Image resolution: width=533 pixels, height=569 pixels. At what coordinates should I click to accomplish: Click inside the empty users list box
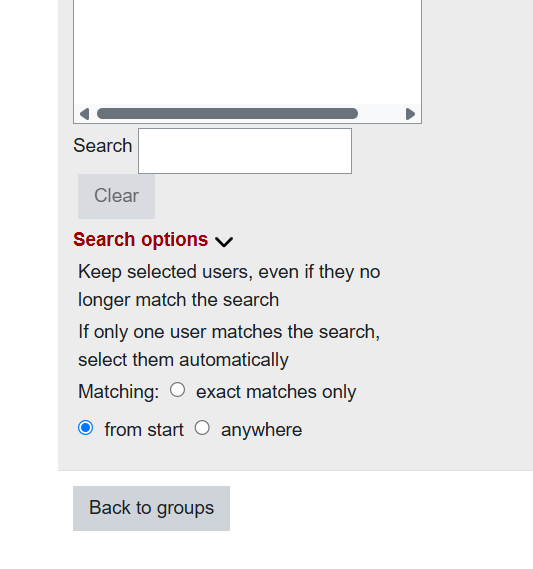pyautogui.click(x=247, y=51)
